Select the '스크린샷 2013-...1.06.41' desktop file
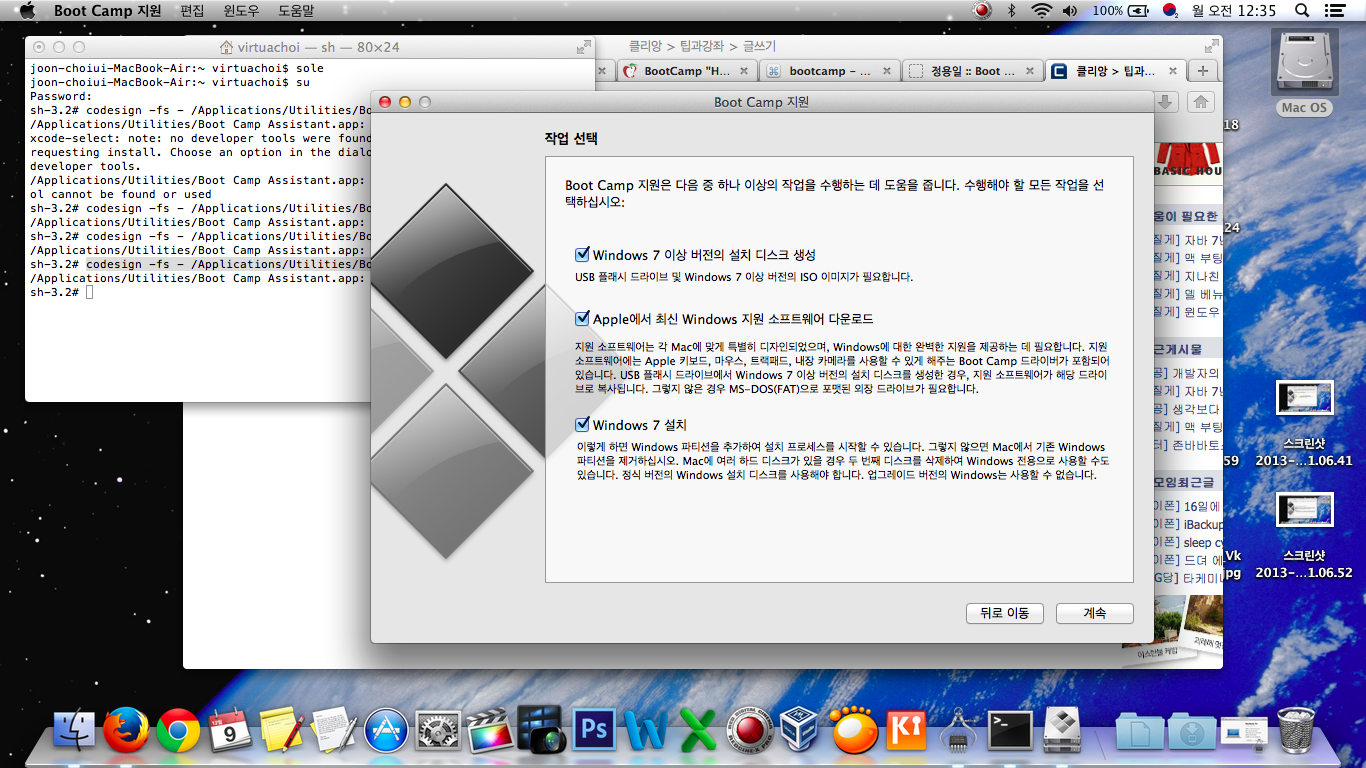 [1304, 424]
